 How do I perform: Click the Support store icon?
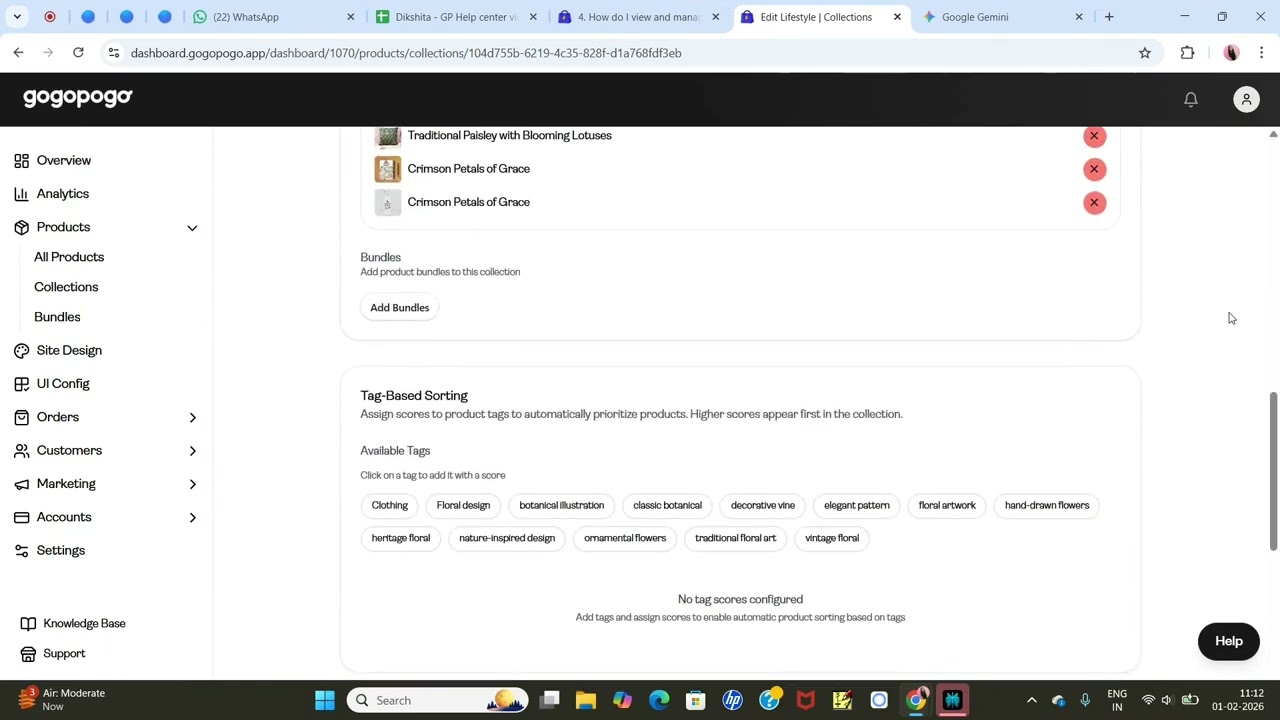(28, 653)
